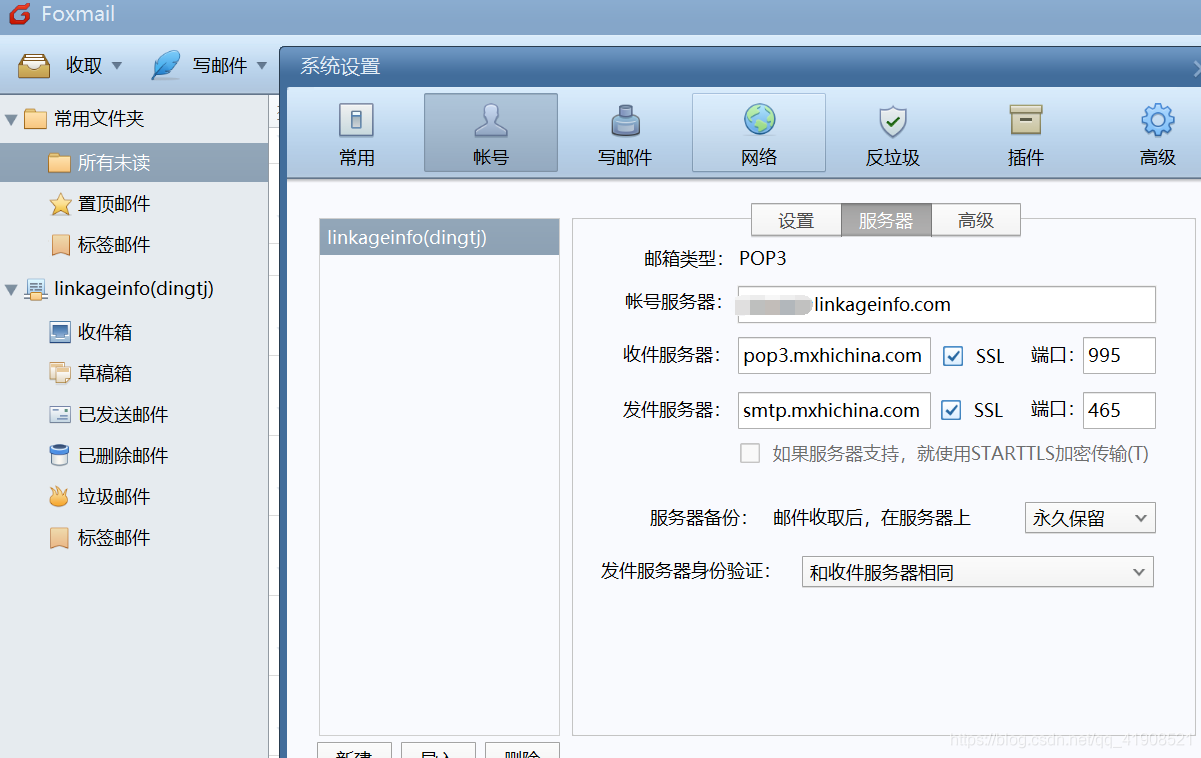The height and width of the screenshot is (758, 1201).
Task: Open the 插件 box icon
Action: (1026, 120)
